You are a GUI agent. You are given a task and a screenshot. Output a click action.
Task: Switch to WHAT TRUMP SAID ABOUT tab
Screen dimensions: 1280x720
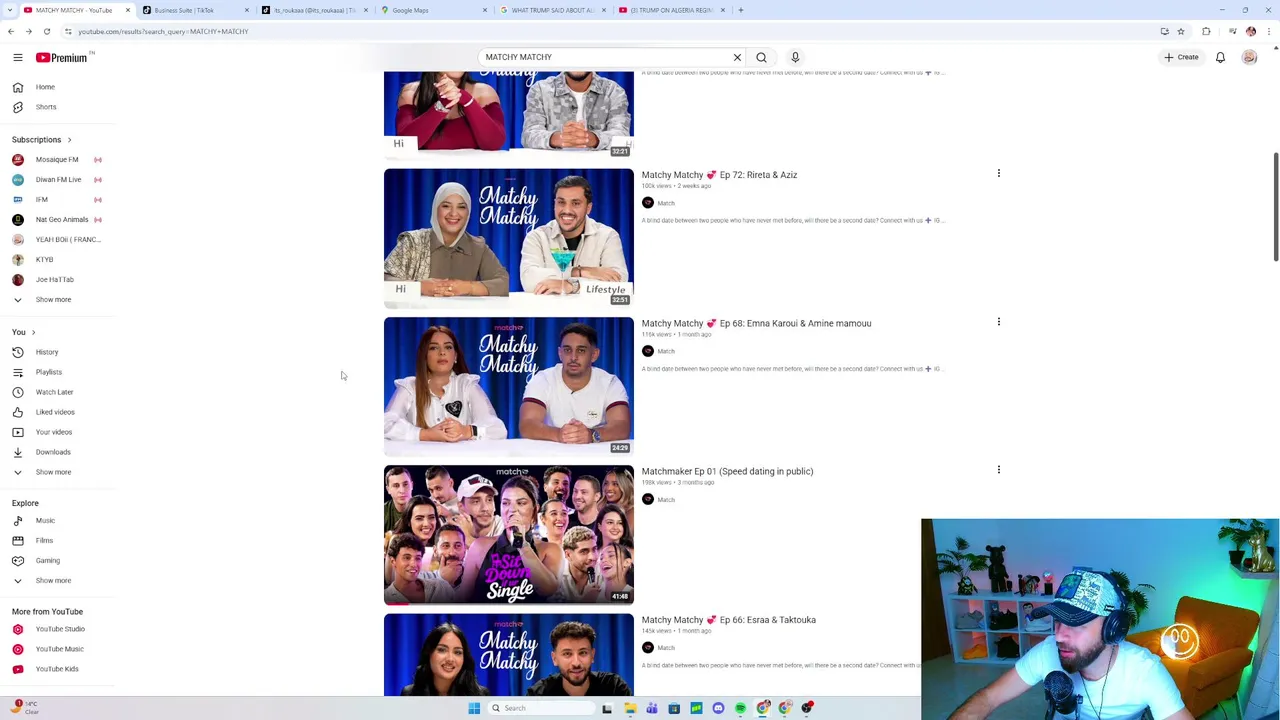[x=552, y=10]
